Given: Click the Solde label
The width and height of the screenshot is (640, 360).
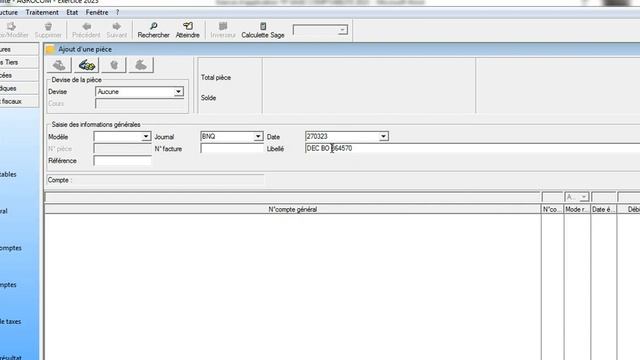Looking at the screenshot, I should pos(208,98).
